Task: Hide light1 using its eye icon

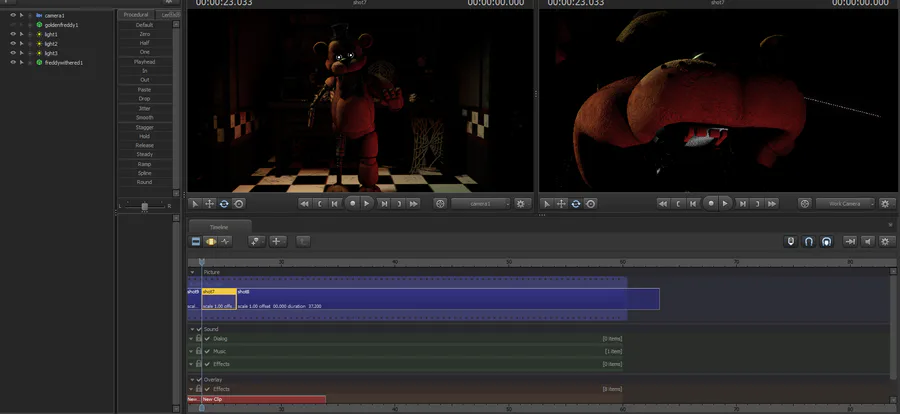Action: click(x=13, y=34)
